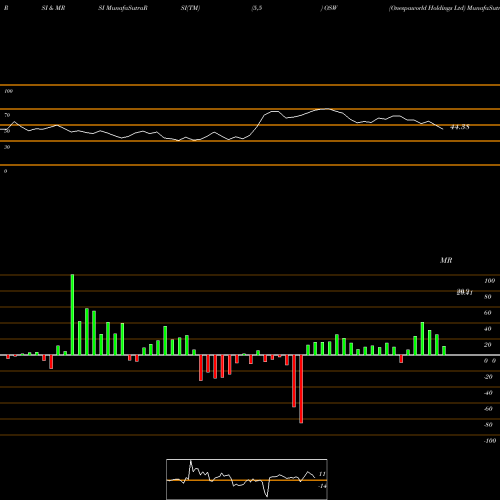500x500 pixels.
Task: Click the RSI axis label 100 on left
Action: (8, 91)
